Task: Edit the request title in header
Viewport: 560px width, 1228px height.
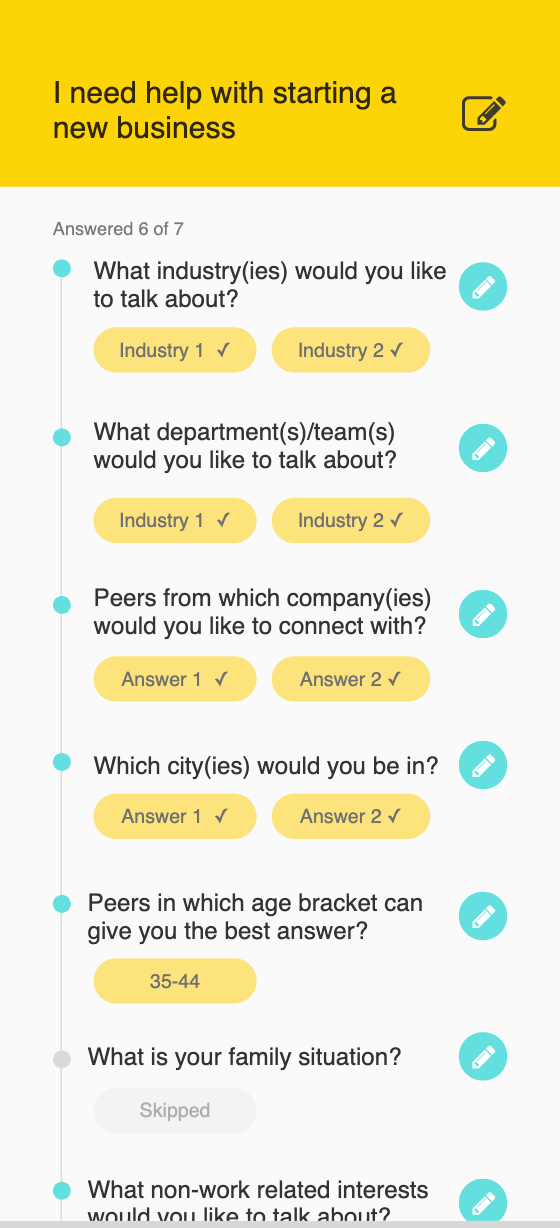Action: pyautogui.click(x=484, y=113)
